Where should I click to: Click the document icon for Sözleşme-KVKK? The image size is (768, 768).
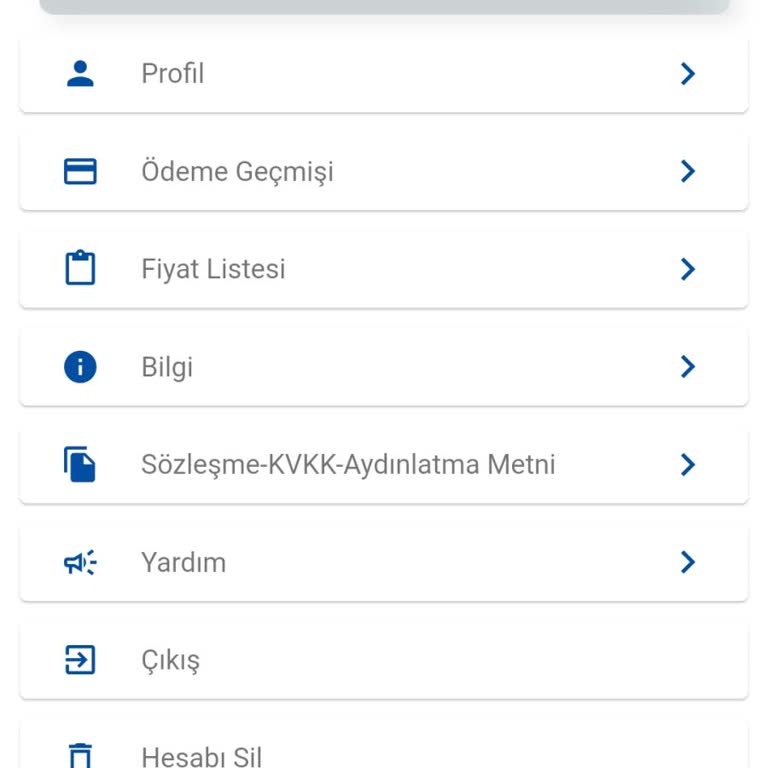(x=80, y=465)
